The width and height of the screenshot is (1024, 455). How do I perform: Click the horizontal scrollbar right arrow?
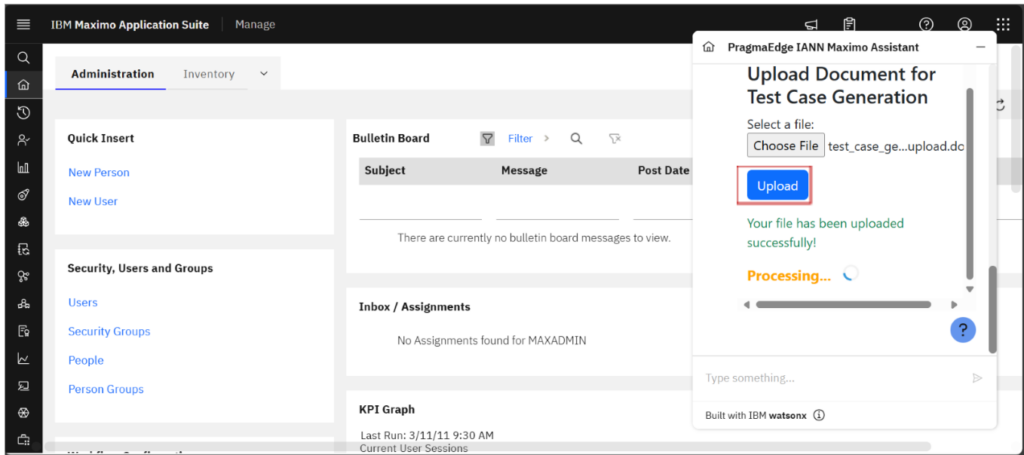pos(953,304)
